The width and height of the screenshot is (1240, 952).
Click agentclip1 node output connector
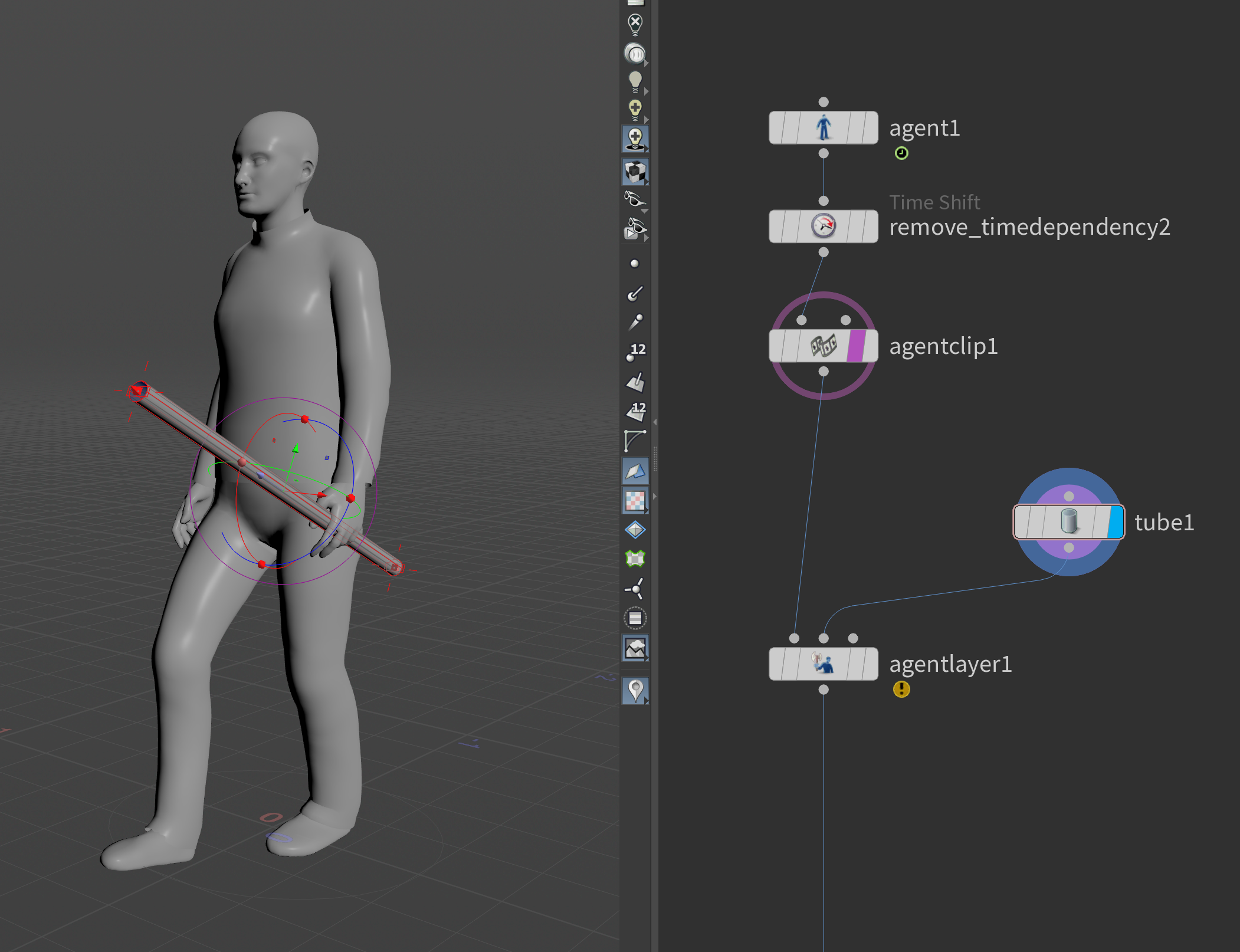pyautogui.click(x=824, y=372)
